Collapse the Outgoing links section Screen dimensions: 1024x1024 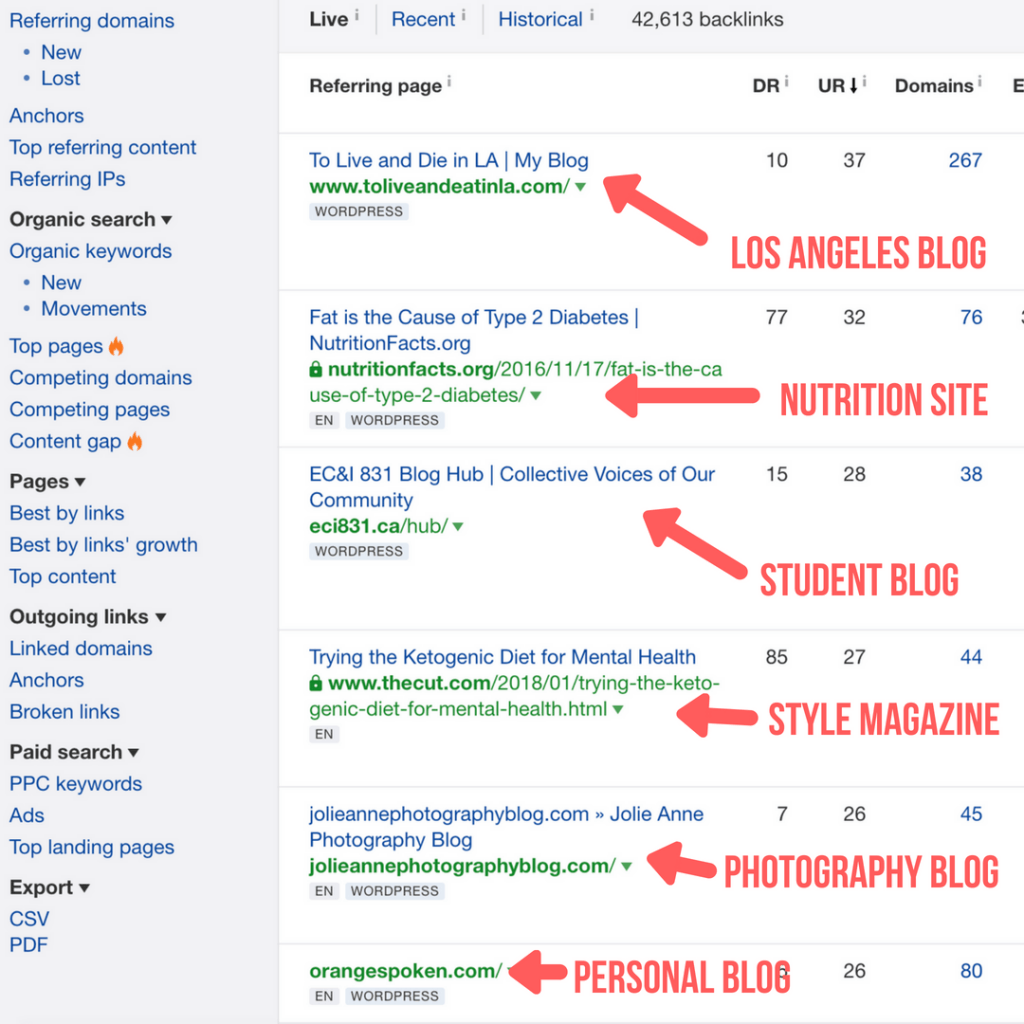(x=88, y=617)
